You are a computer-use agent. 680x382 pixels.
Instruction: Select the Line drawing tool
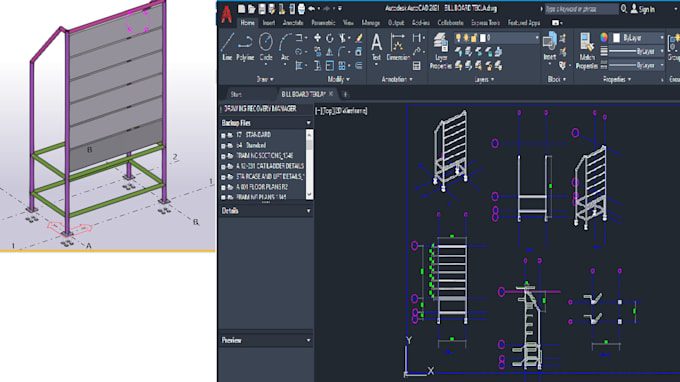click(x=227, y=47)
